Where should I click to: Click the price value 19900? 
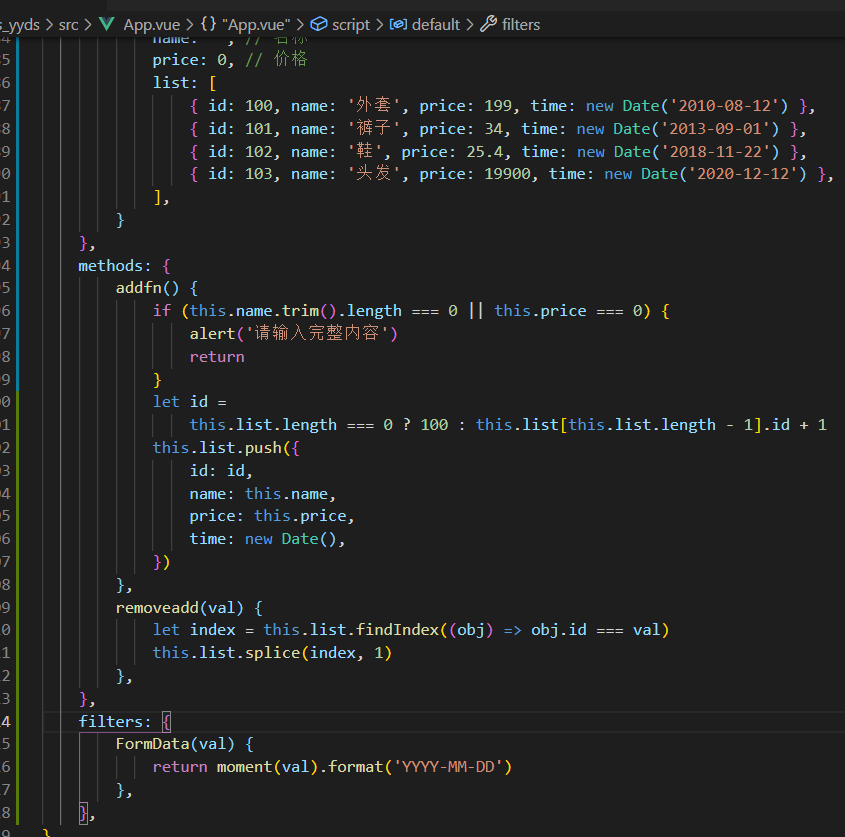pos(507,174)
